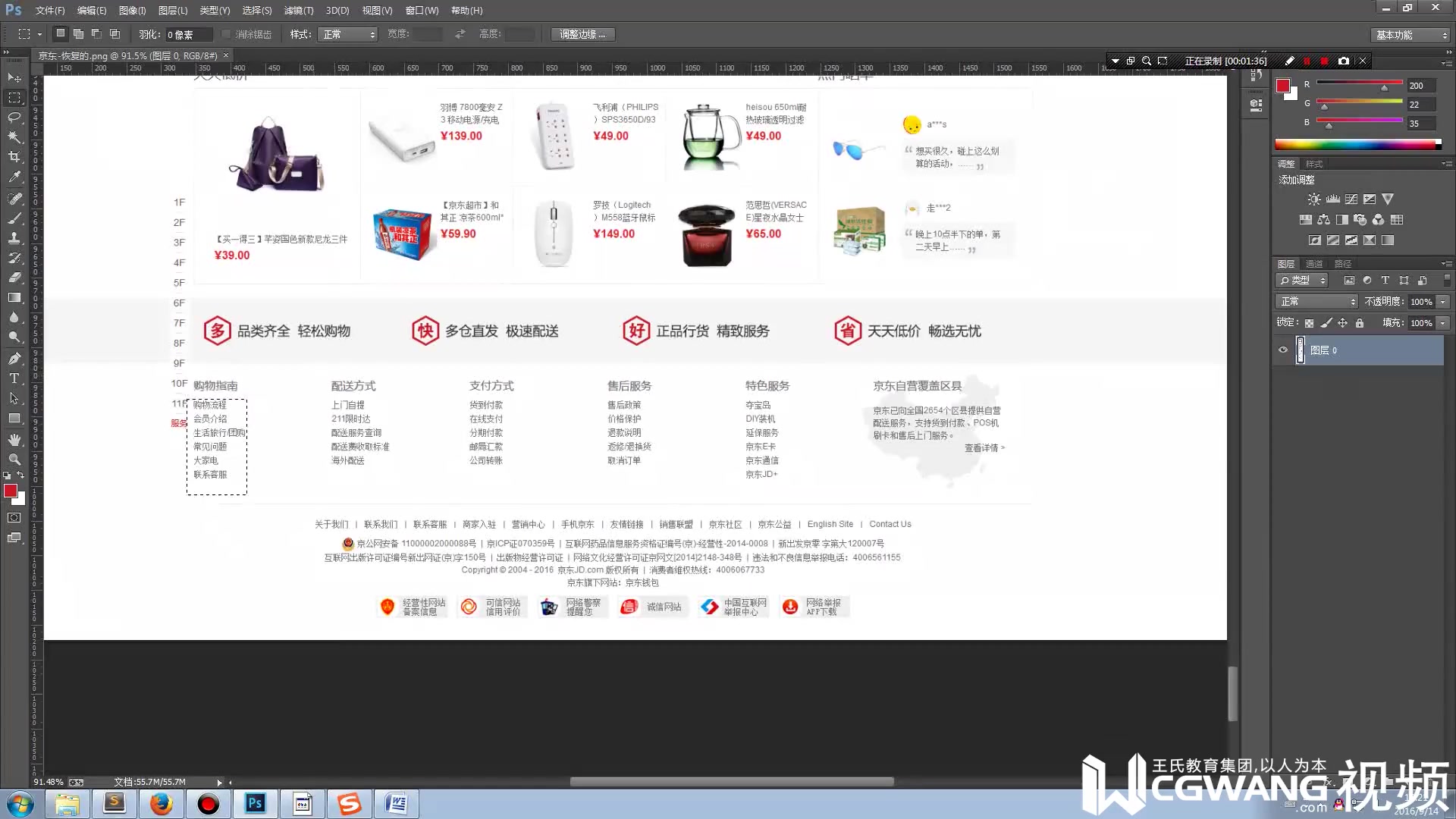Viewport: 1456px width, 819px height.
Task: Select the Horizontal Type tool
Action: [14, 378]
